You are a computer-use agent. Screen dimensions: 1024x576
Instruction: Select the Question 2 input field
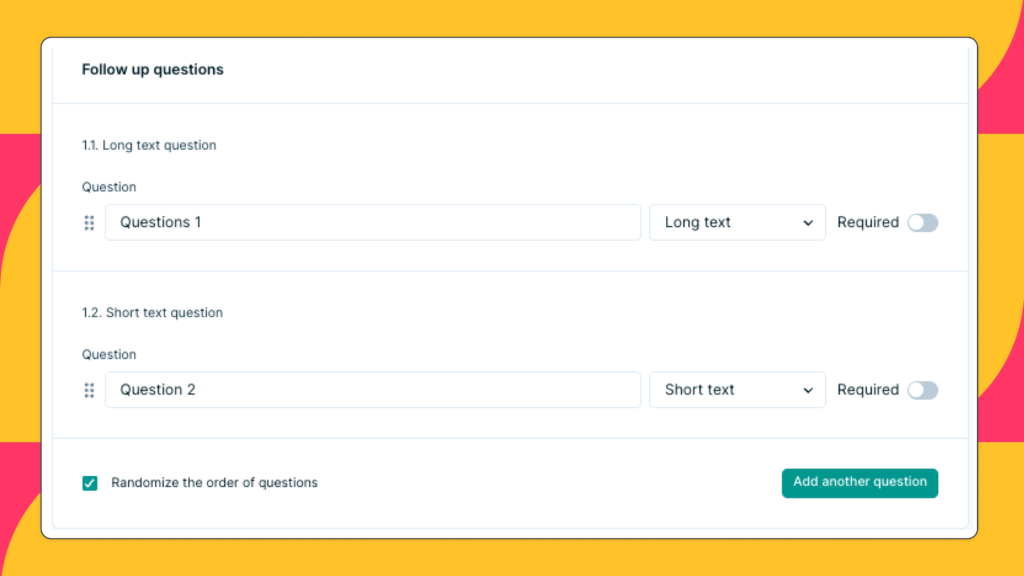pyautogui.click(x=373, y=390)
